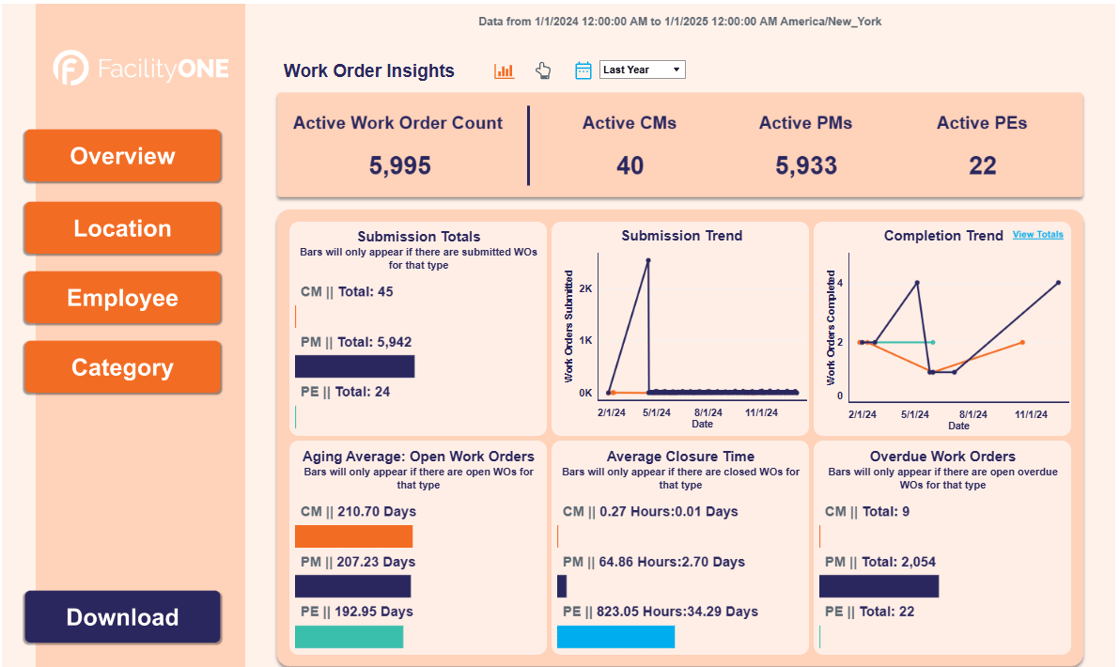Switch to the Location view
The height and width of the screenshot is (667, 1120).
[122, 229]
